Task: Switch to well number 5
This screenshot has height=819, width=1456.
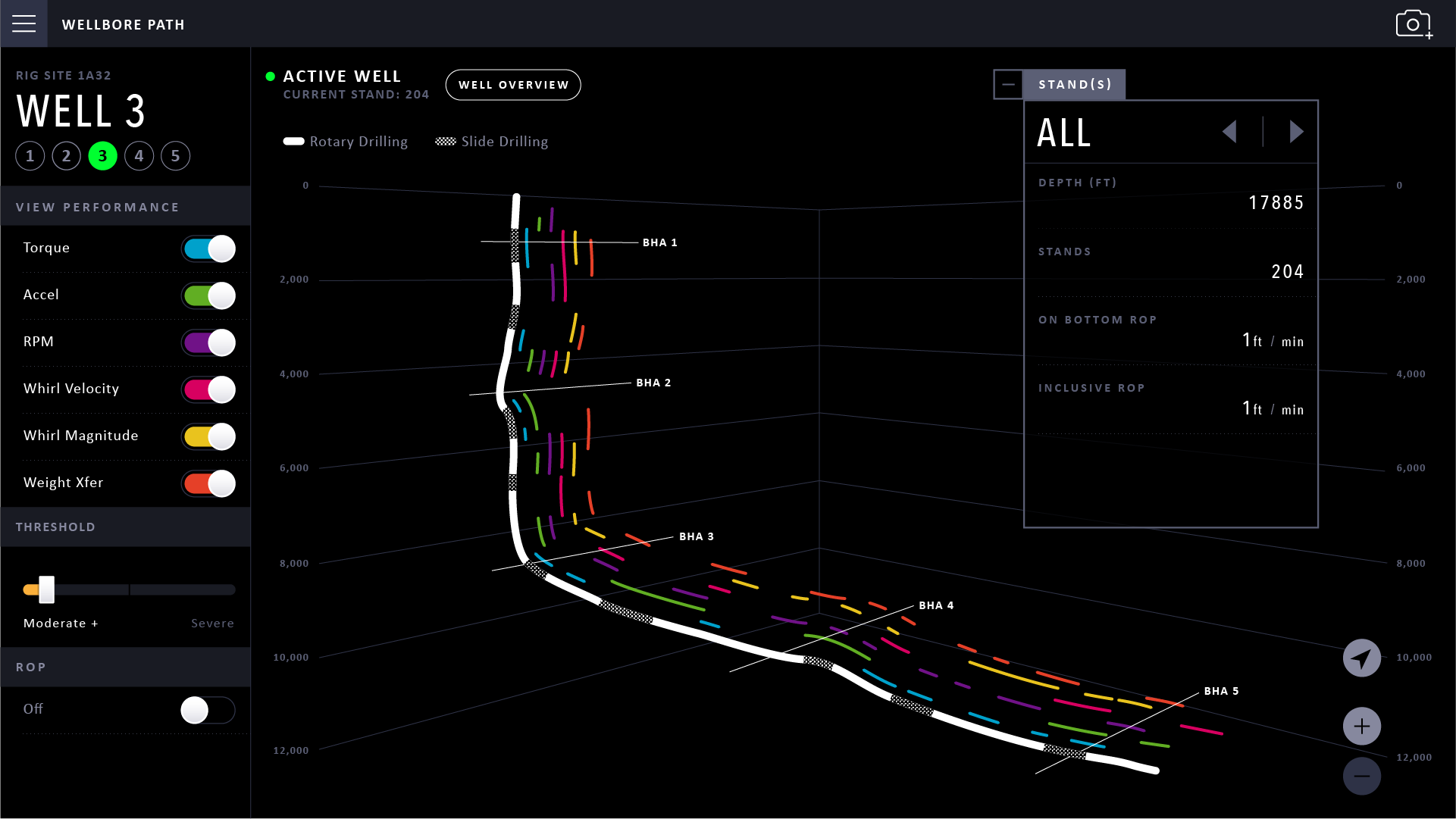Action: point(175,155)
